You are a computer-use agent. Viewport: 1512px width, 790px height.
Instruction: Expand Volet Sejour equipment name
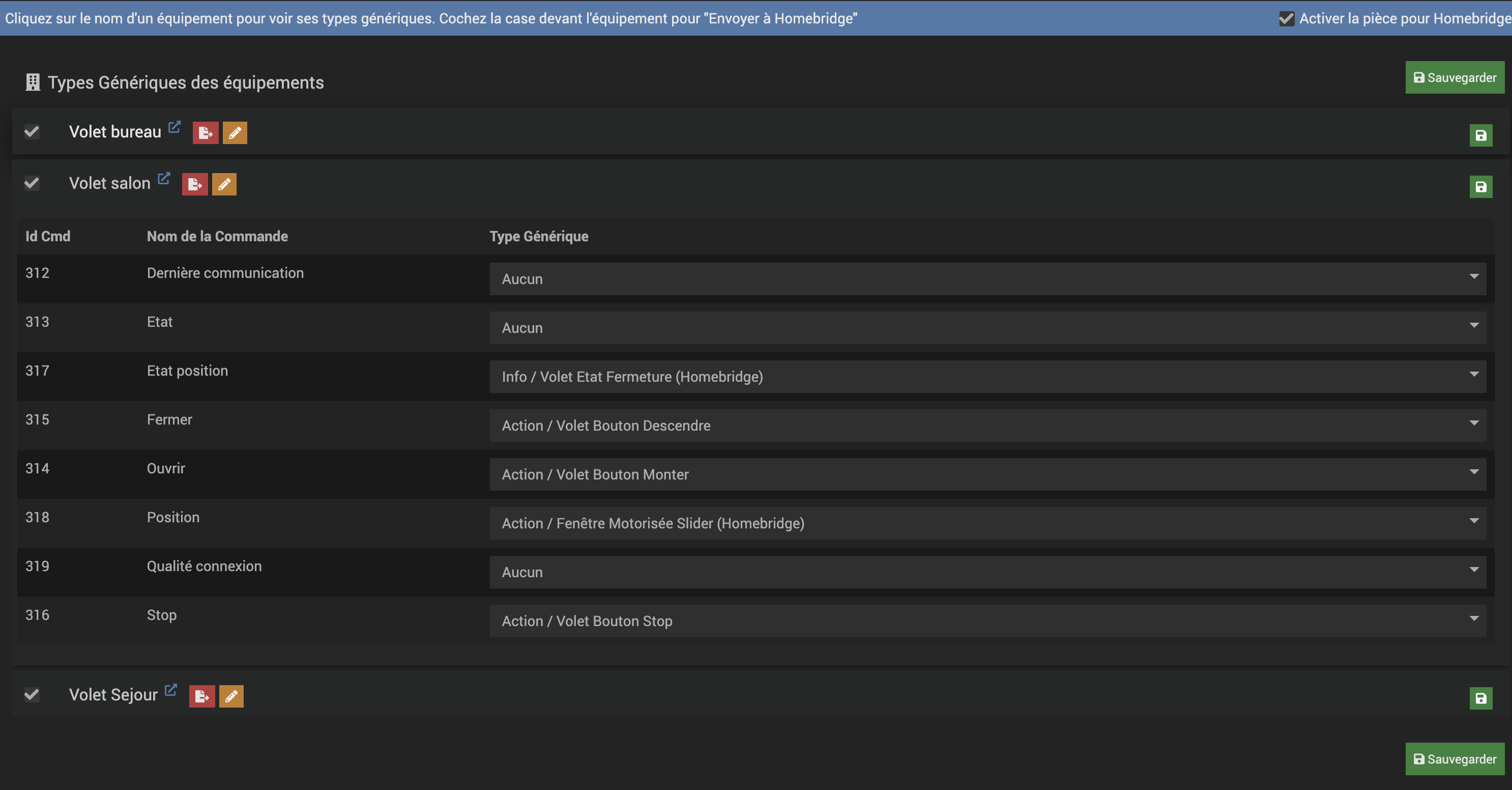pos(113,695)
